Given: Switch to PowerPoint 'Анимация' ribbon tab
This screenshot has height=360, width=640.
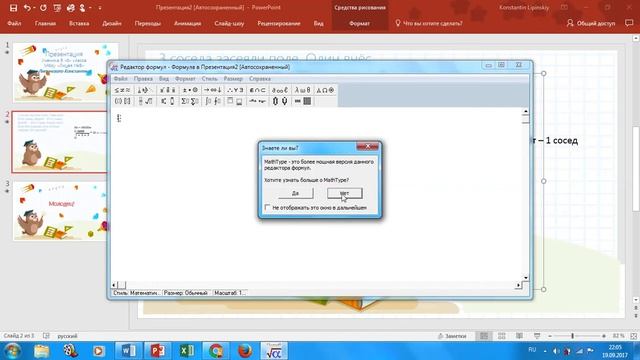Looking at the screenshot, I should (x=187, y=23).
